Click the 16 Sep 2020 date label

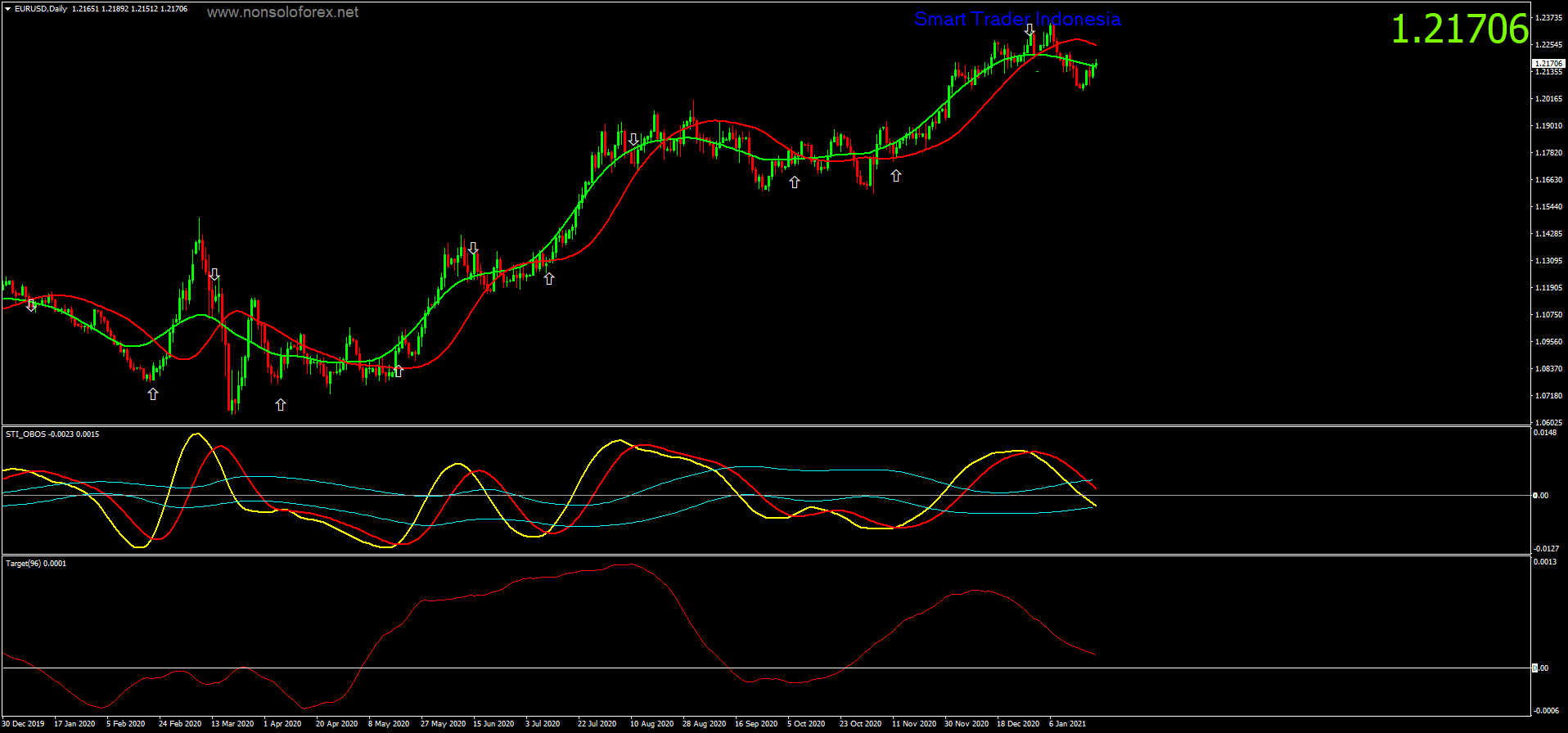(x=757, y=724)
